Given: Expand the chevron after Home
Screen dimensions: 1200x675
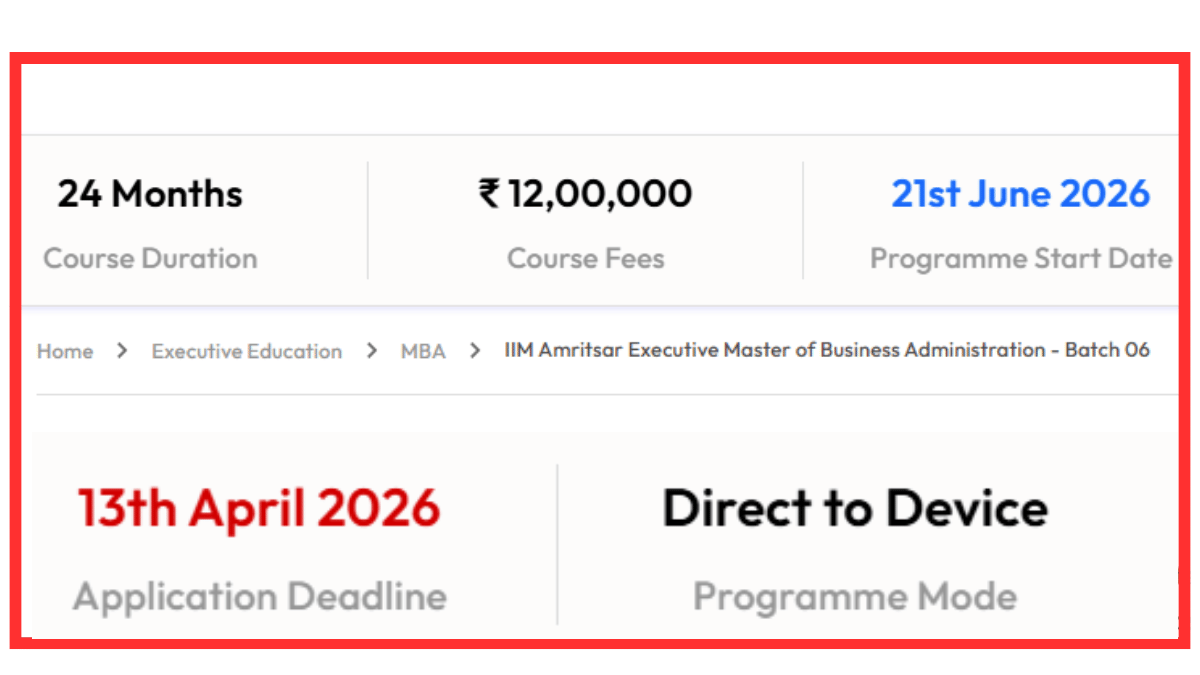Looking at the screenshot, I should 121,351.
